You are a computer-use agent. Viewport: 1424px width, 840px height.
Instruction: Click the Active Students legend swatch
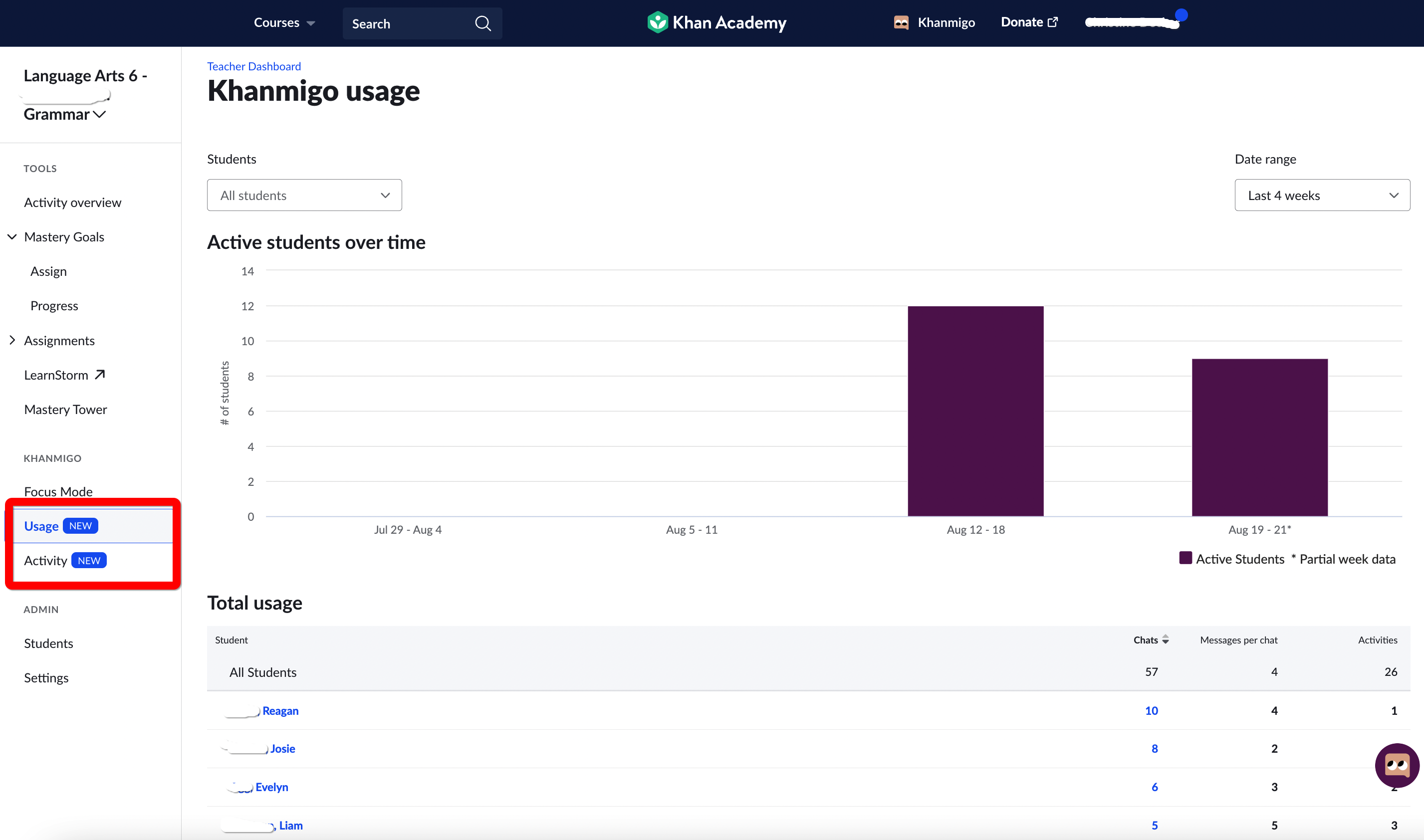(1185, 558)
